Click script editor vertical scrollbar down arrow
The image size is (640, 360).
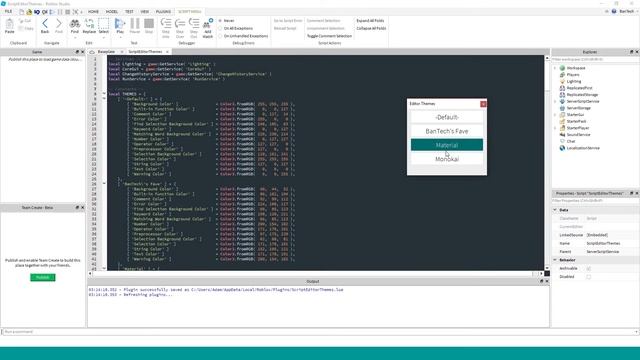pos(547,268)
